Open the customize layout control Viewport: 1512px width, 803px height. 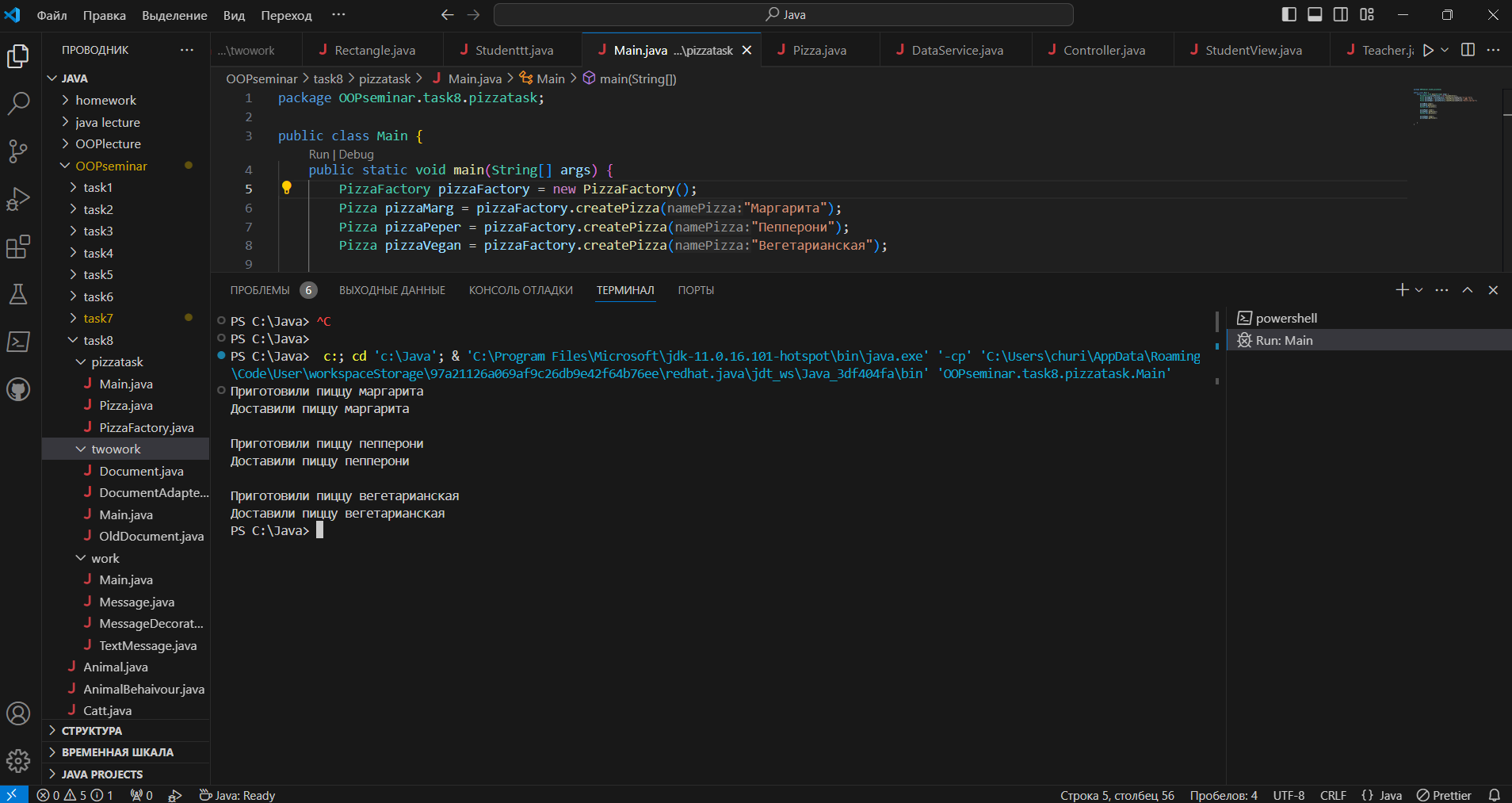coord(1367,14)
